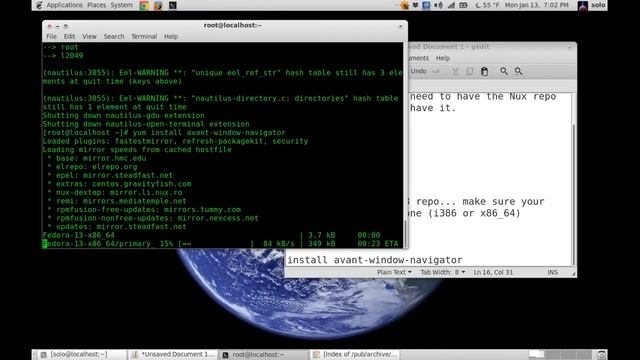Click the gedit vertical scrollbar
640x360 pixels.
coord(573,180)
